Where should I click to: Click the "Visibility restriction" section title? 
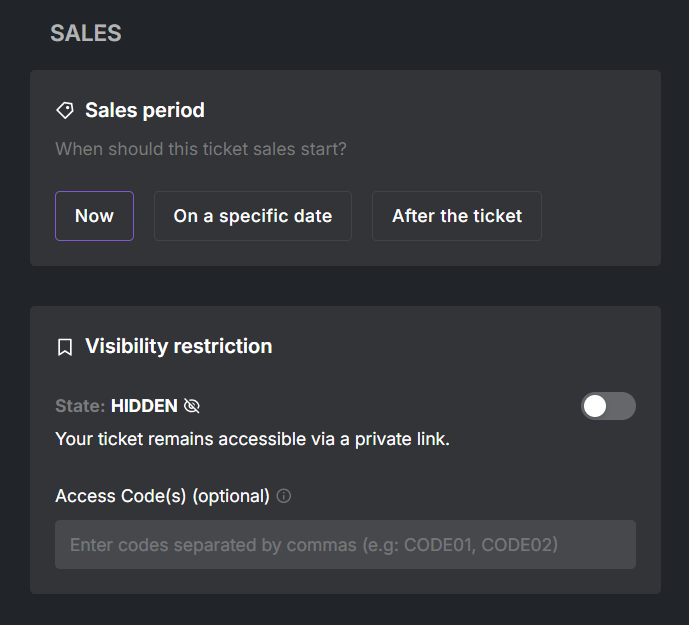point(178,346)
